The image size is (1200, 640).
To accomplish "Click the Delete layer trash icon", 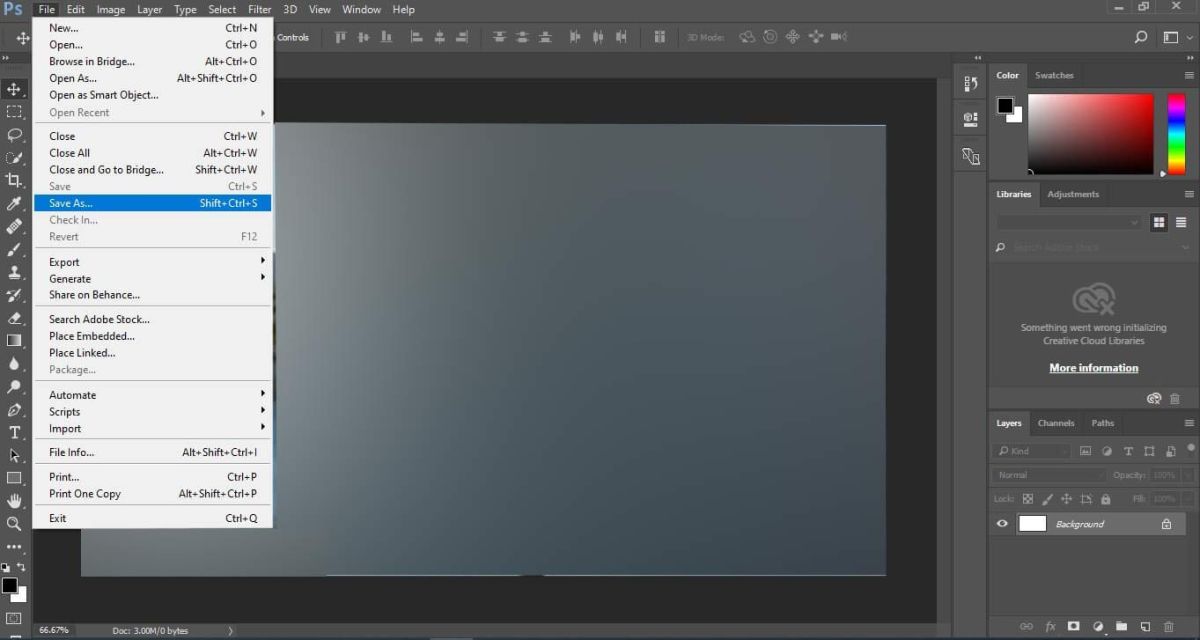I will tap(1168, 626).
